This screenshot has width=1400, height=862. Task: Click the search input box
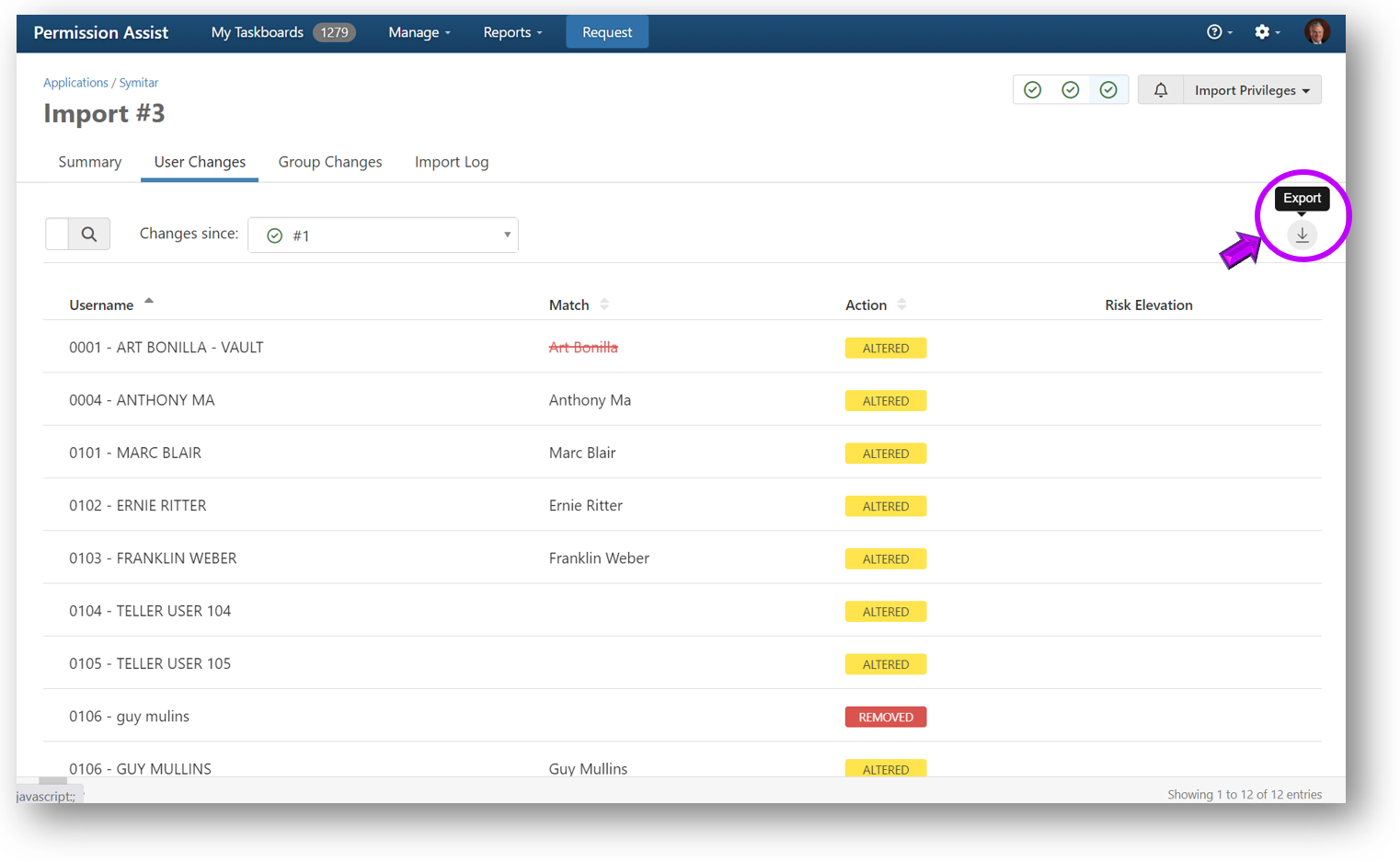click(57, 235)
